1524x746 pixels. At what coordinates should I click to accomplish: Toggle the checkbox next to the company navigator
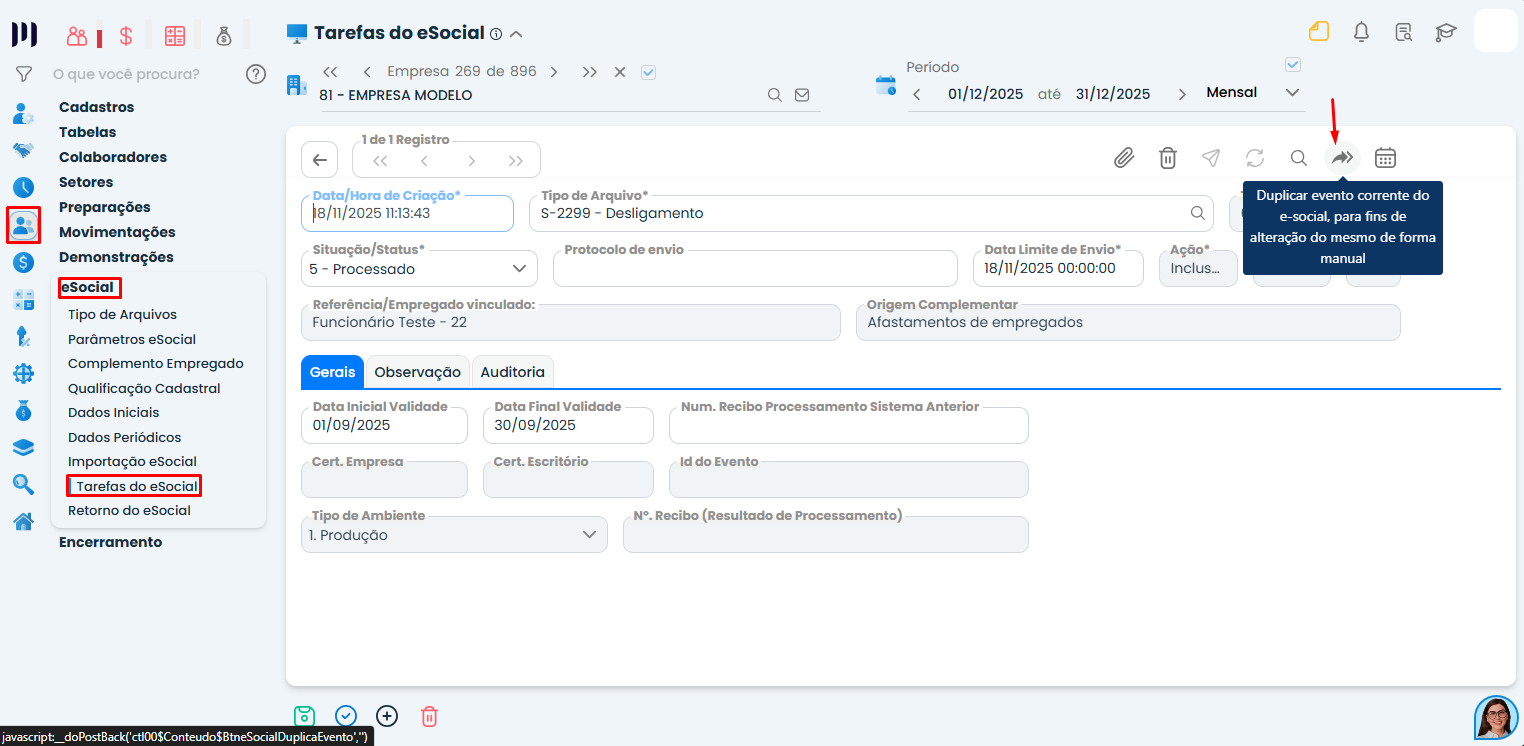click(648, 72)
